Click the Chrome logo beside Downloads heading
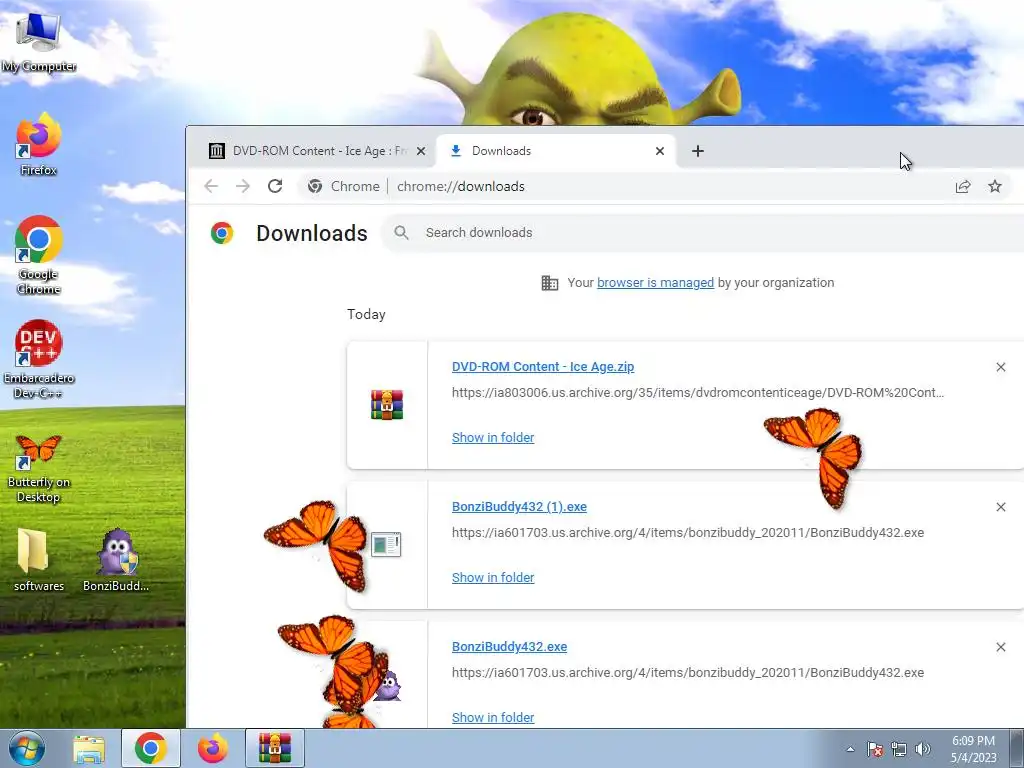The image size is (1024, 768). (222, 233)
